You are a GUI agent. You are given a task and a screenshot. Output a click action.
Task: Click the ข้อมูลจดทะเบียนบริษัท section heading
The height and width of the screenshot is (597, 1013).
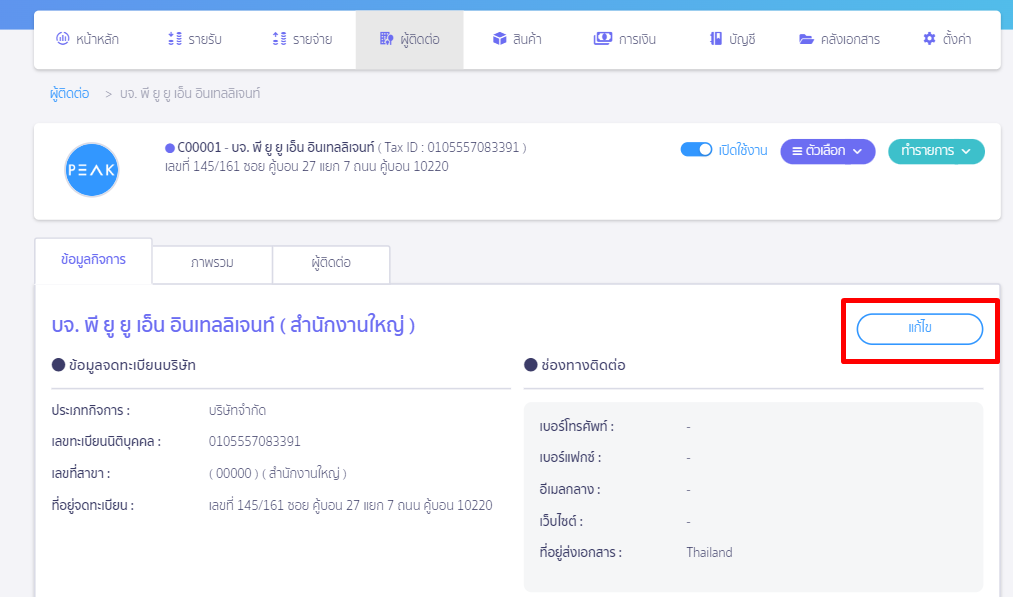click(x=132, y=365)
